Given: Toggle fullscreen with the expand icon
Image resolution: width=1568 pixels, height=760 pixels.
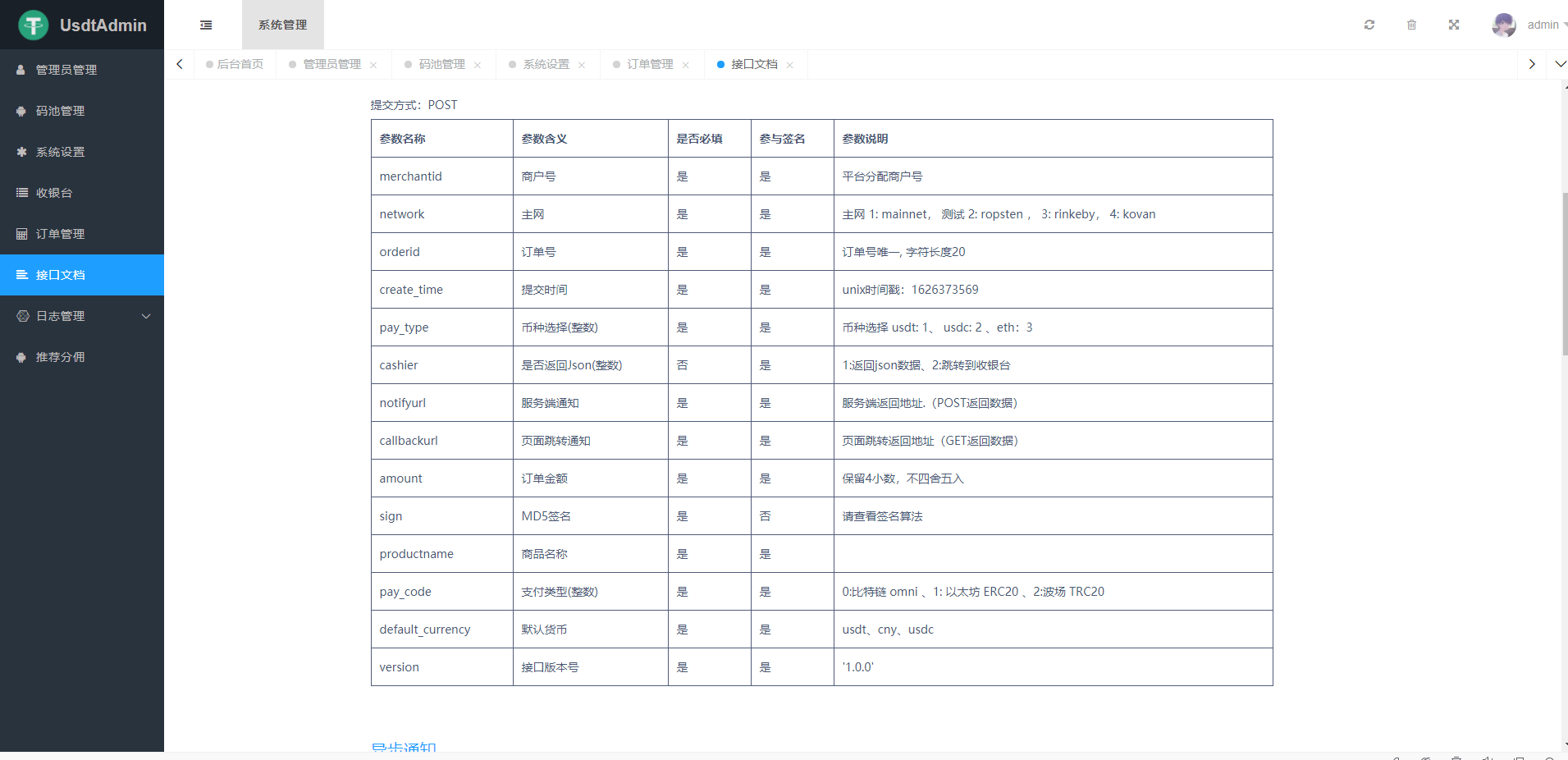Looking at the screenshot, I should pyautogui.click(x=1454, y=25).
